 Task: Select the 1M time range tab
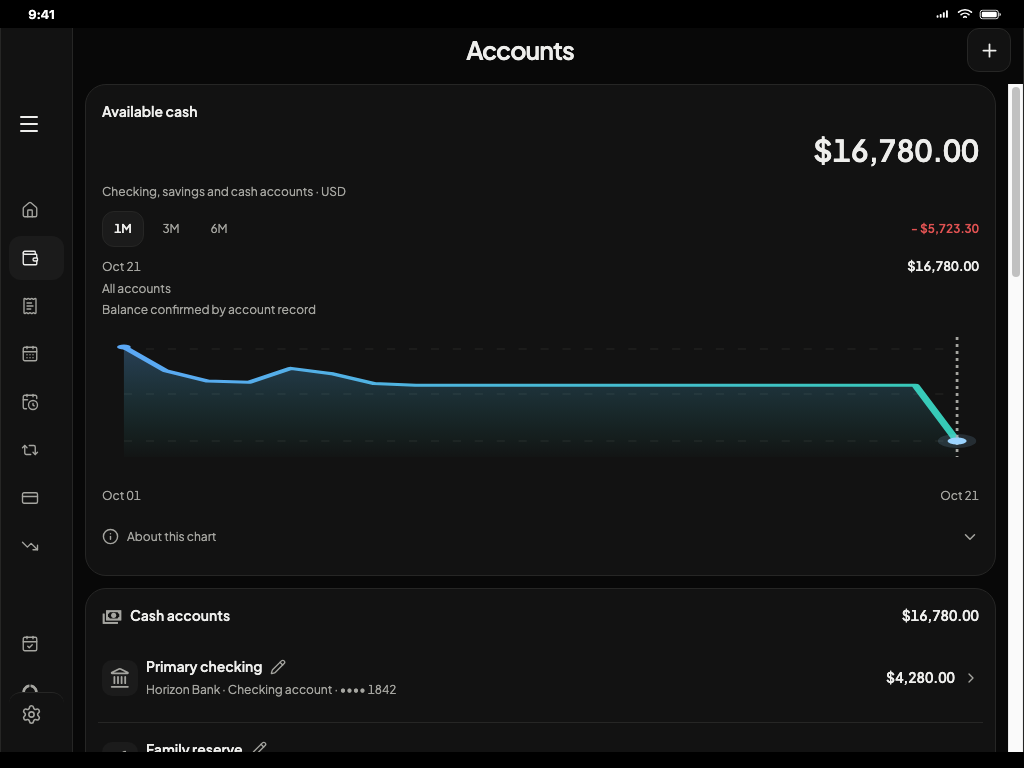pyautogui.click(x=123, y=229)
